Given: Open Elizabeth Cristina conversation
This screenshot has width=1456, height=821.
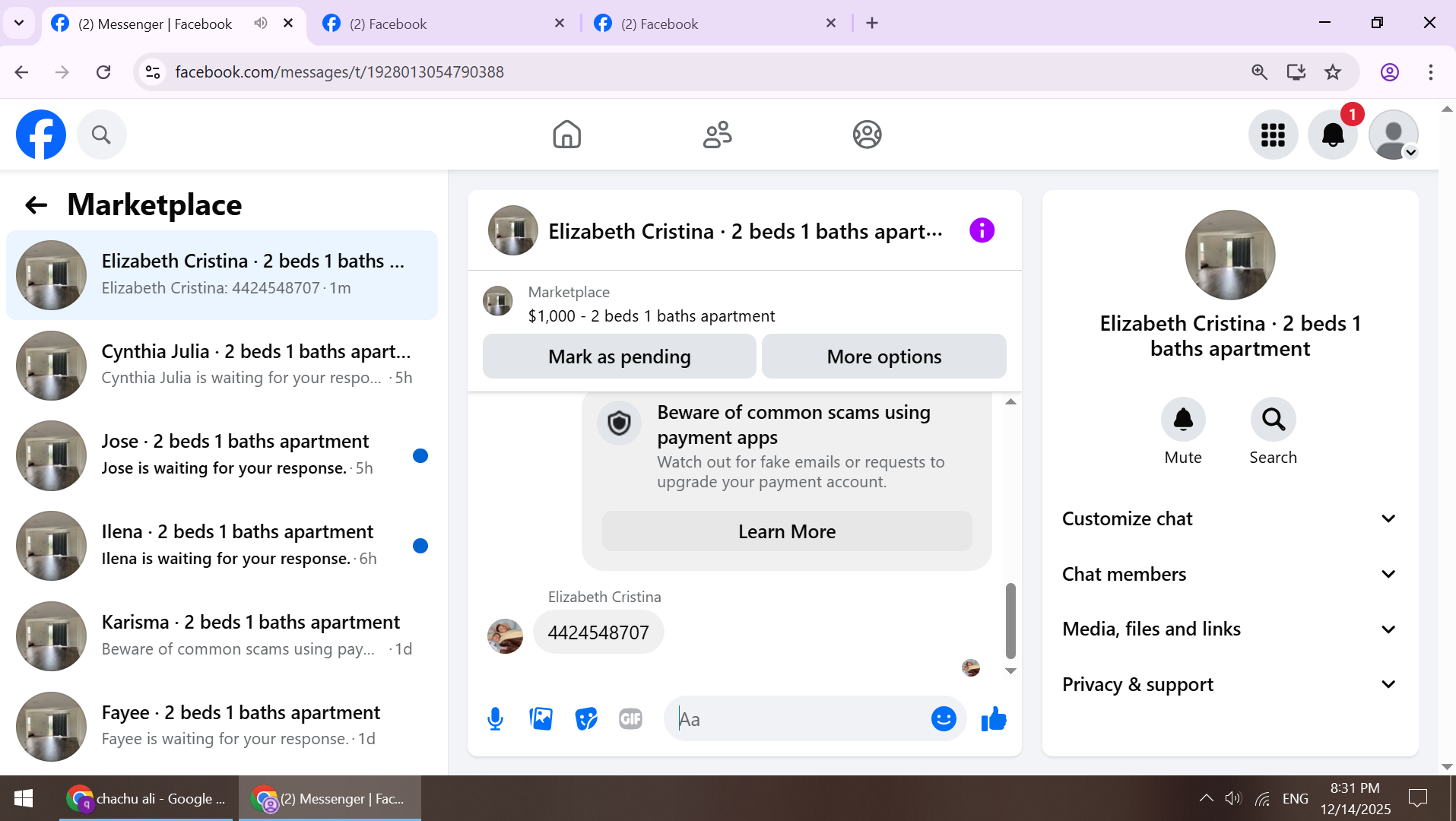Looking at the screenshot, I should tap(222, 275).
